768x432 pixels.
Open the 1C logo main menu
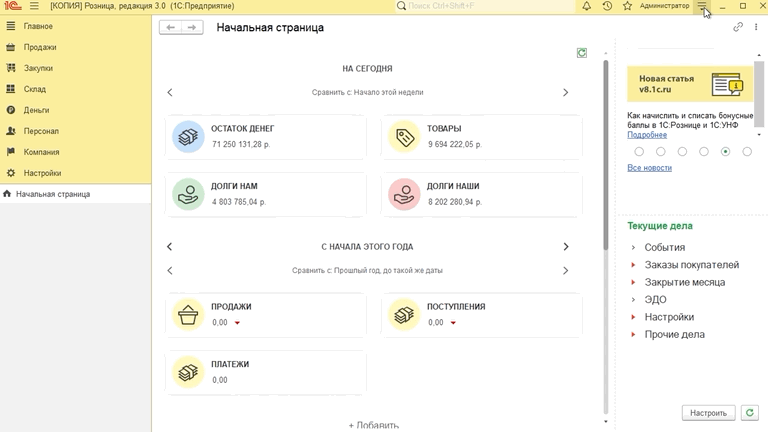13,6
